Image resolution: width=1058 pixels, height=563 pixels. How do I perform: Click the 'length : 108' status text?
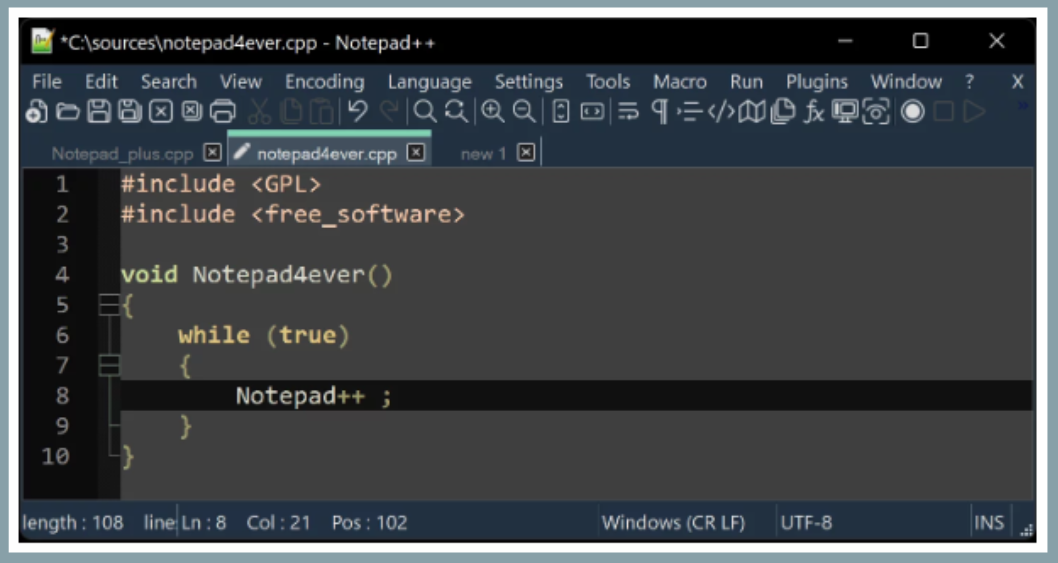coord(73,522)
